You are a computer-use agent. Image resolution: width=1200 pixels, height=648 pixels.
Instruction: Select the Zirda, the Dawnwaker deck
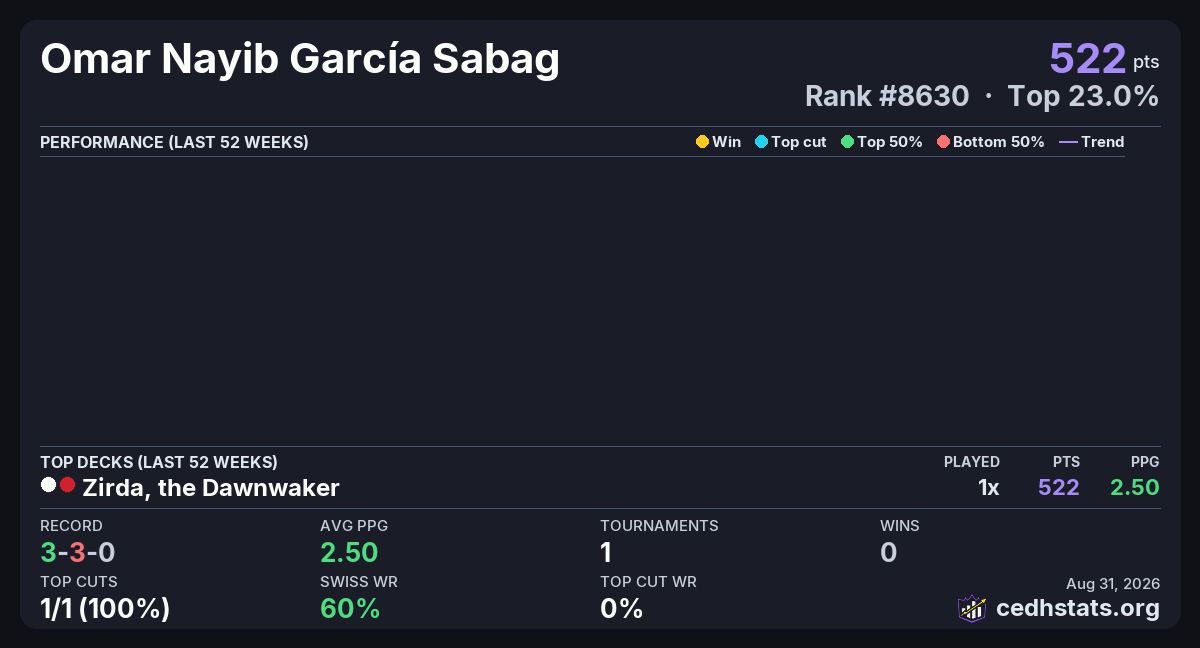pyautogui.click(x=211, y=488)
